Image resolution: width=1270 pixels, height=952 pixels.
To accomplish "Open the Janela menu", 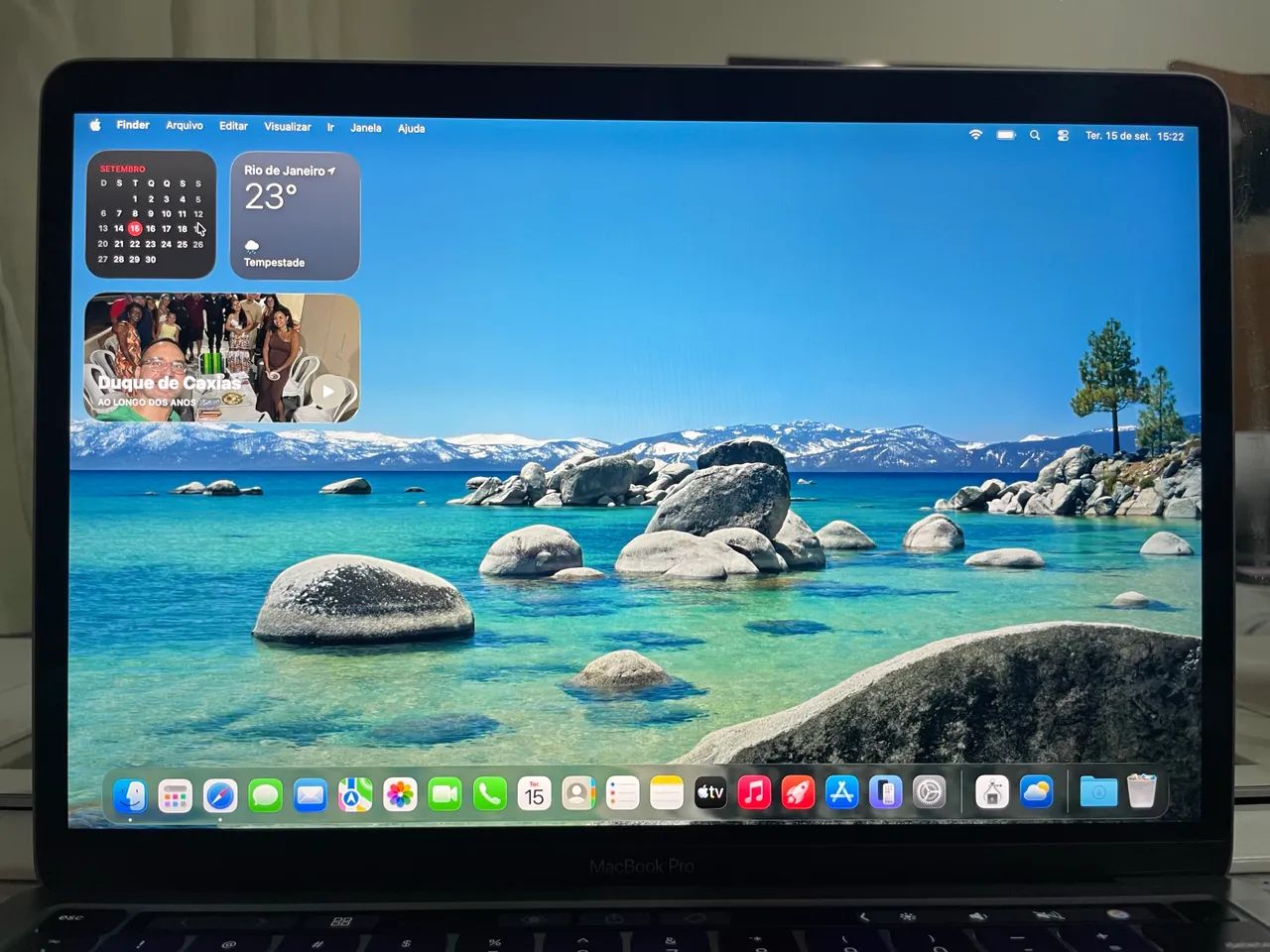I will (x=366, y=128).
